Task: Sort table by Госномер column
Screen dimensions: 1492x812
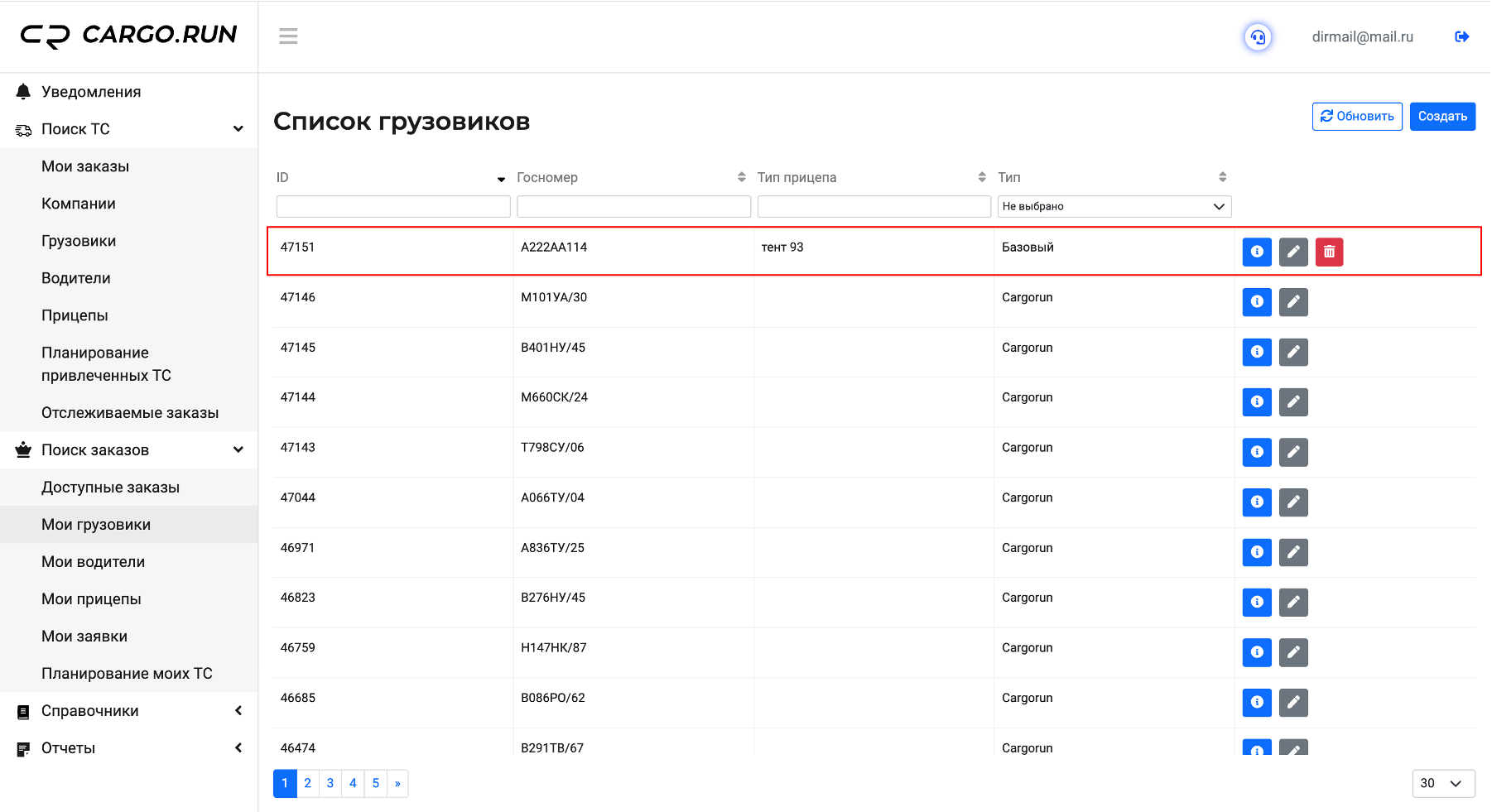Action: tap(741, 177)
